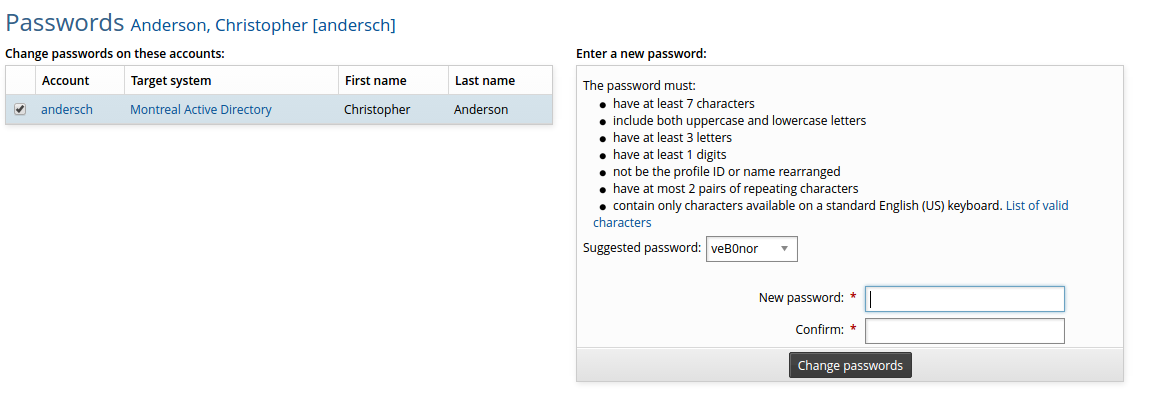The image size is (1164, 419).
Task: Click the First name column header
Action: pyautogui.click(x=376, y=81)
